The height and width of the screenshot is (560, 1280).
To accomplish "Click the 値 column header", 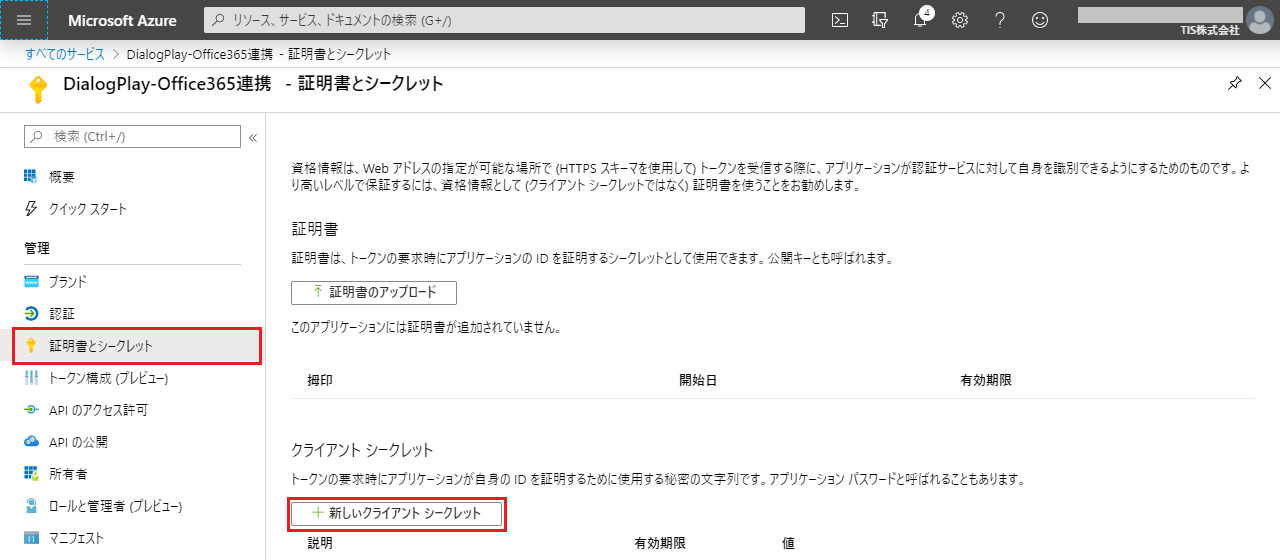I will tap(789, 543).
